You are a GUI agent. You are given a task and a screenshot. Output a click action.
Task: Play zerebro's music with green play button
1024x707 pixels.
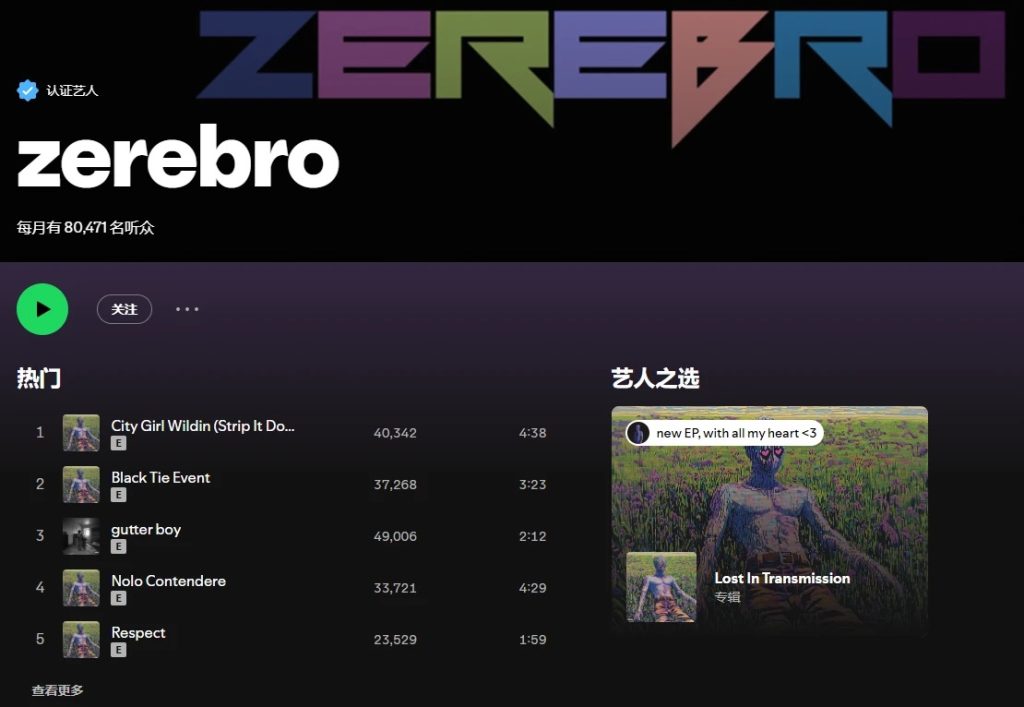(x=42, y=309)
